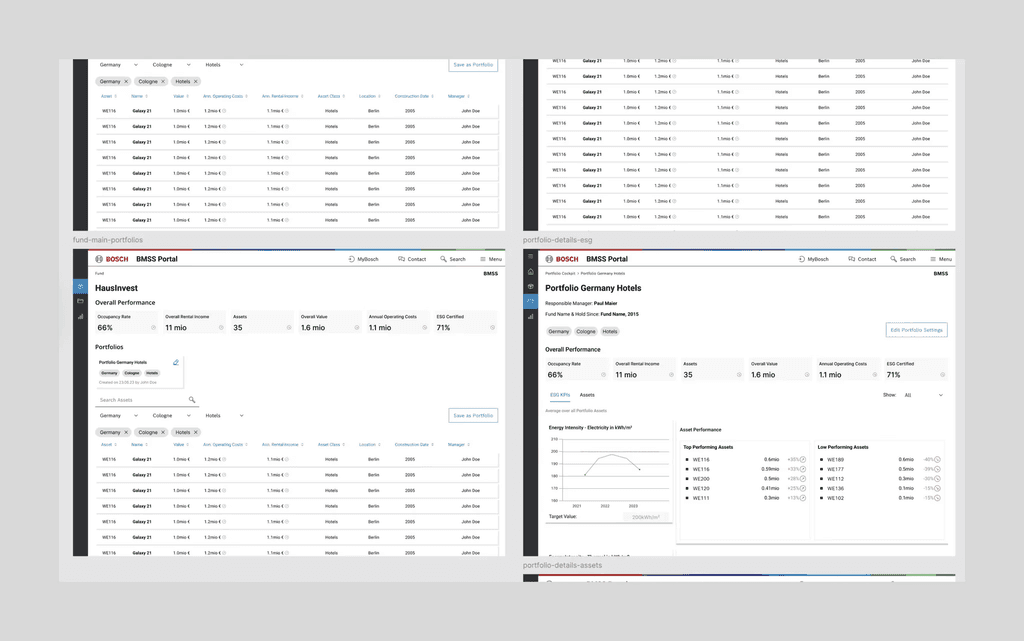The width and height of the screenshot is (1024, 641).
Task: Click the magnifier icon in the Search Assets field
Action: click(192, 399)
